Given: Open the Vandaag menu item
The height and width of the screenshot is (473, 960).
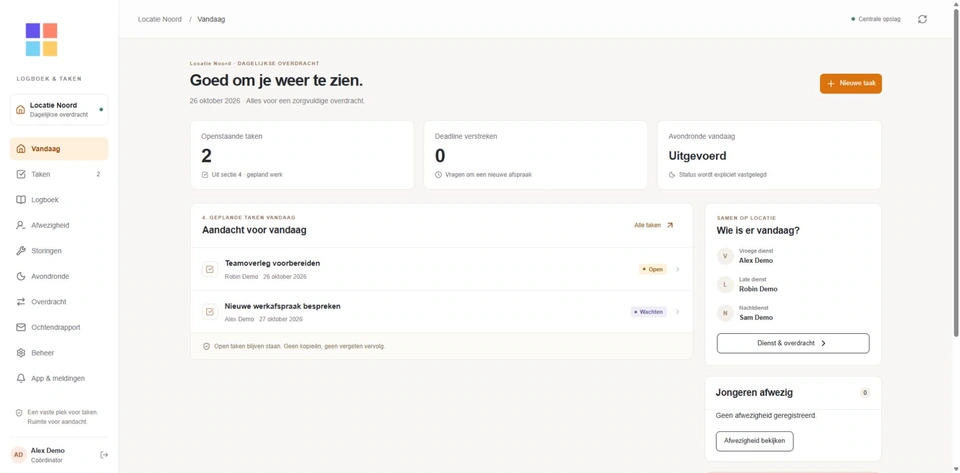Looking at the screenshot, I should pyautogui.click(x=59, y=149).
